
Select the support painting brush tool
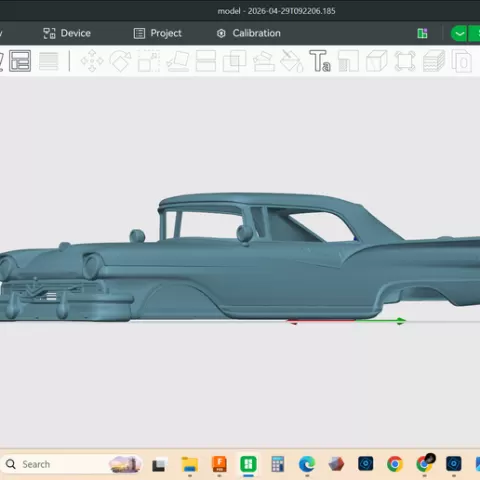point(264,61)
